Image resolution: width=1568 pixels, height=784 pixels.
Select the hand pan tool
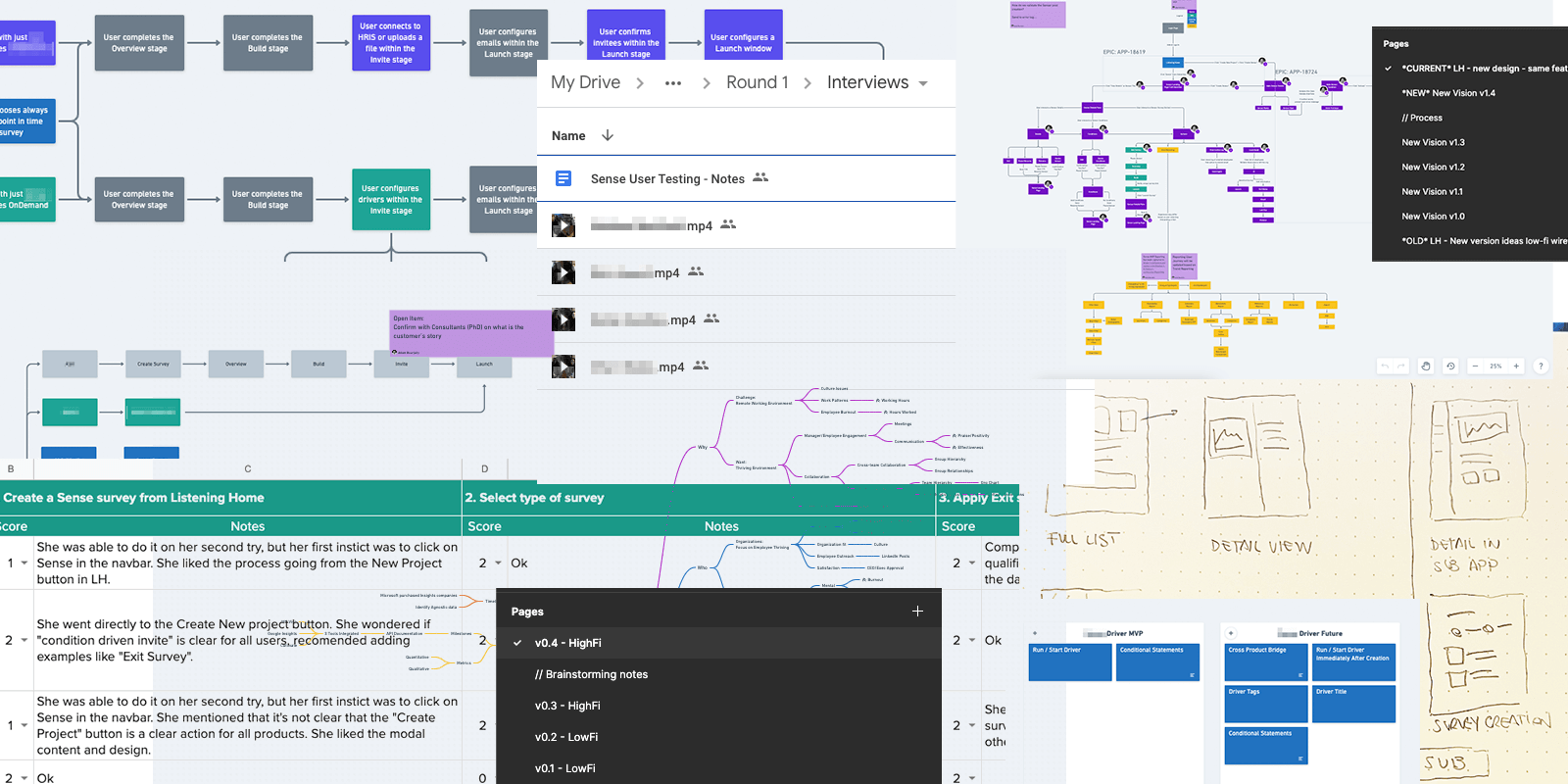click(1426, 366)
